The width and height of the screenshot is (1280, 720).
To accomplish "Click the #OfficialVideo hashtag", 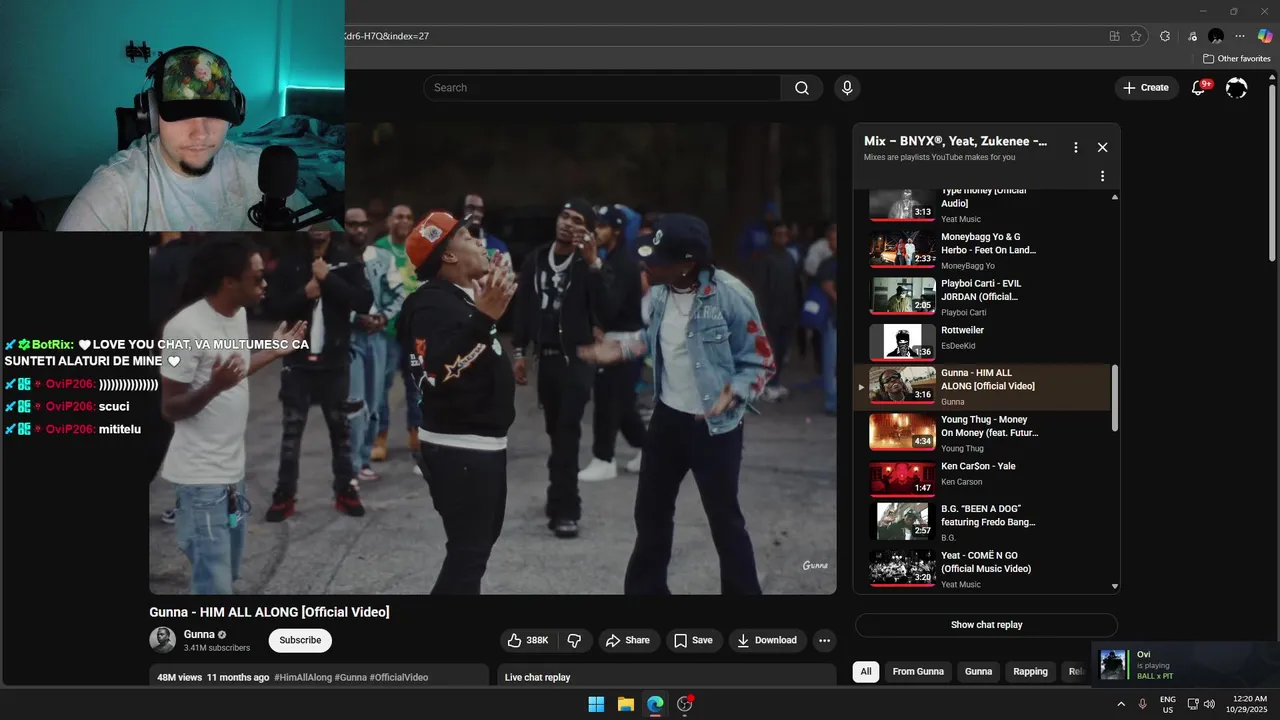I will coord(399,677).
